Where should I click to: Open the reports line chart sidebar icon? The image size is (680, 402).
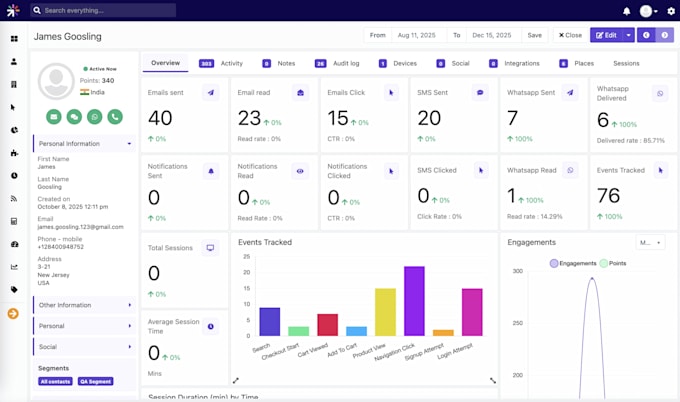[14, 267]
